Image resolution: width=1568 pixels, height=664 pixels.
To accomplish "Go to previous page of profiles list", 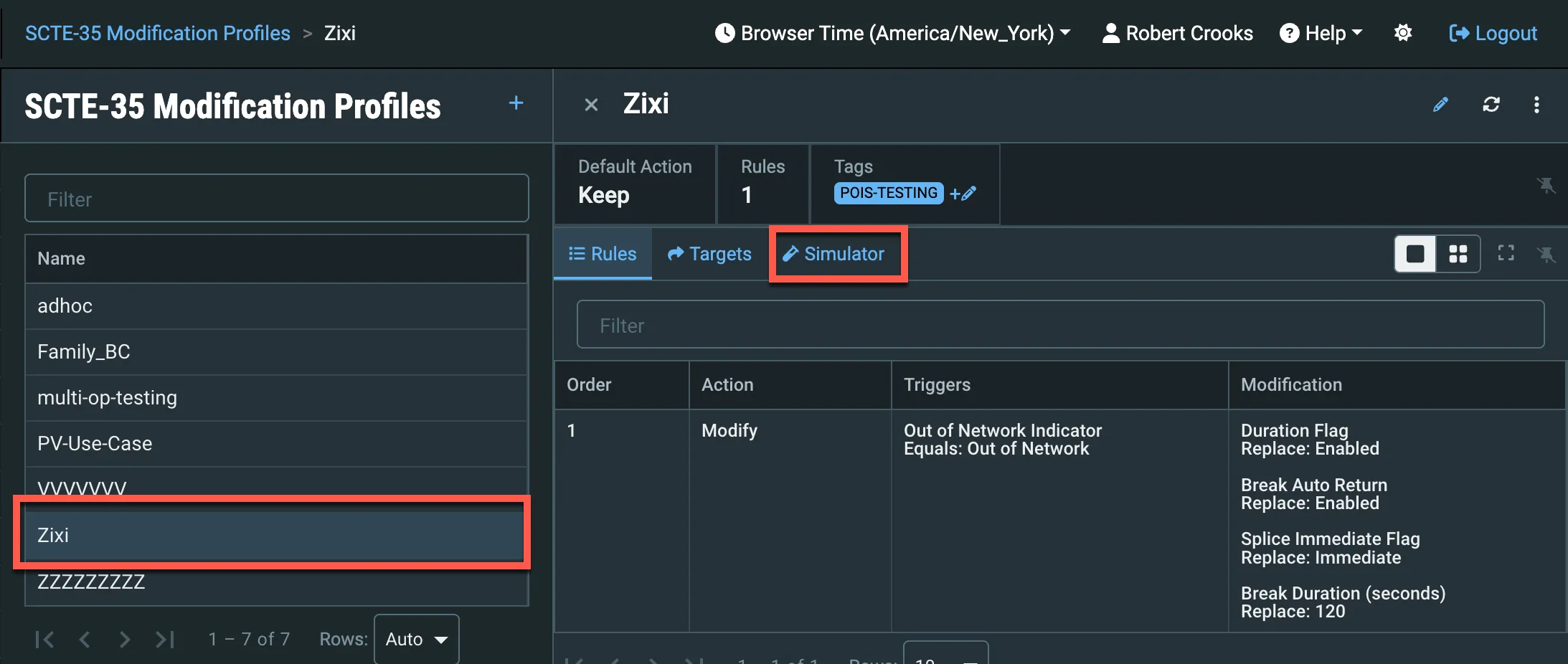I will pos(85,640).
